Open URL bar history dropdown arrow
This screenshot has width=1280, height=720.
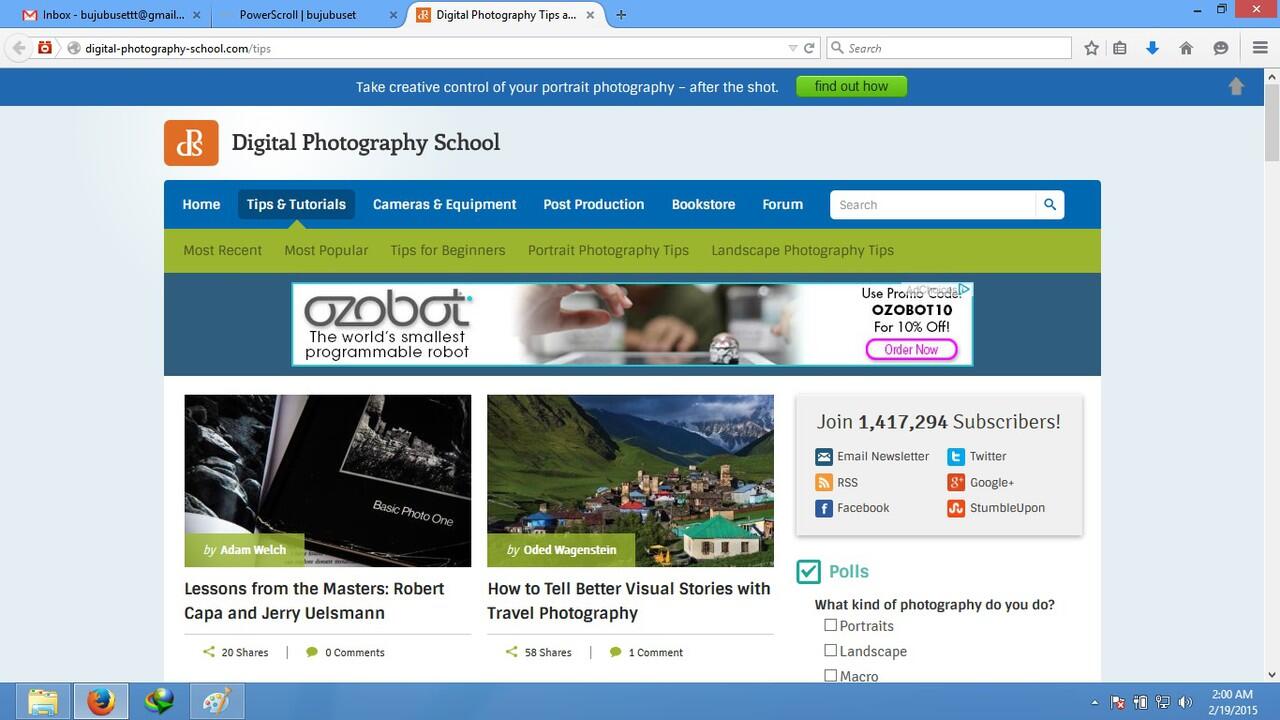pos(792,48)
